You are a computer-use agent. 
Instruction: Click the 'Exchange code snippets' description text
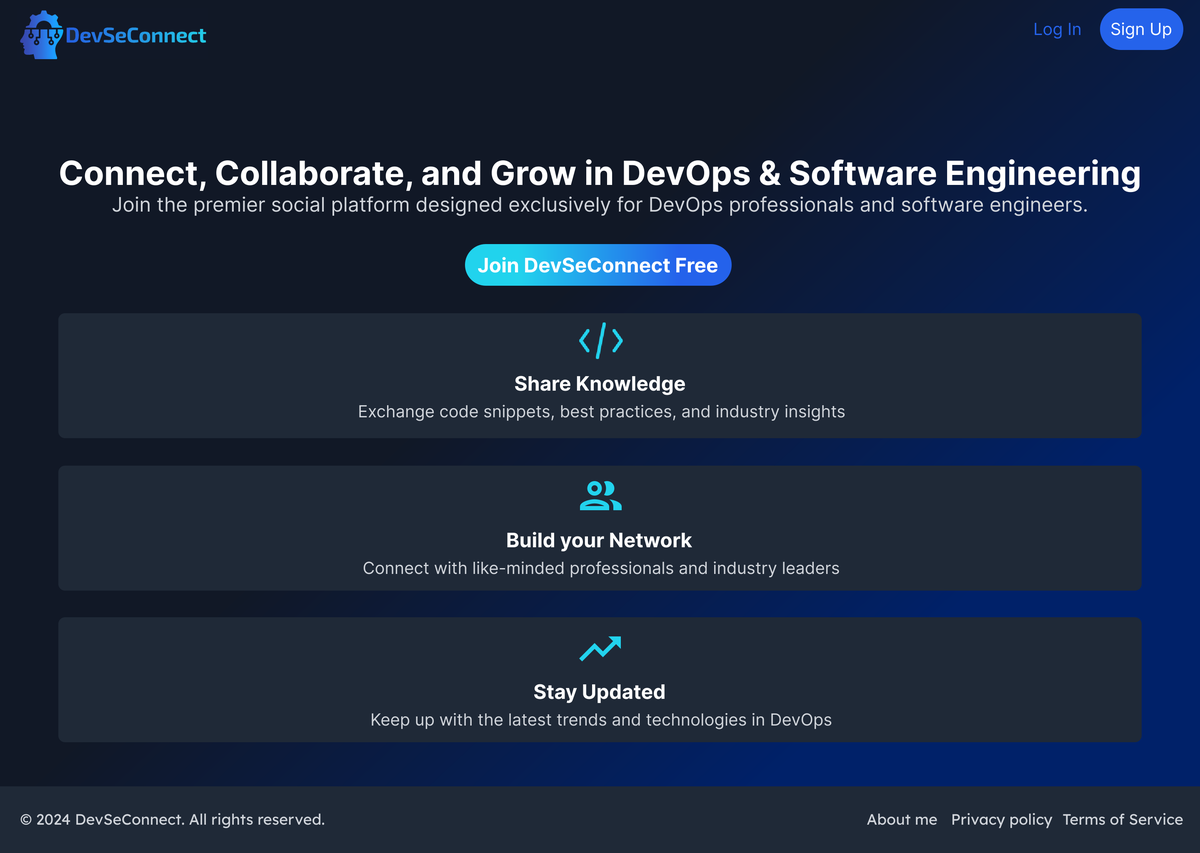coord(601,412)
